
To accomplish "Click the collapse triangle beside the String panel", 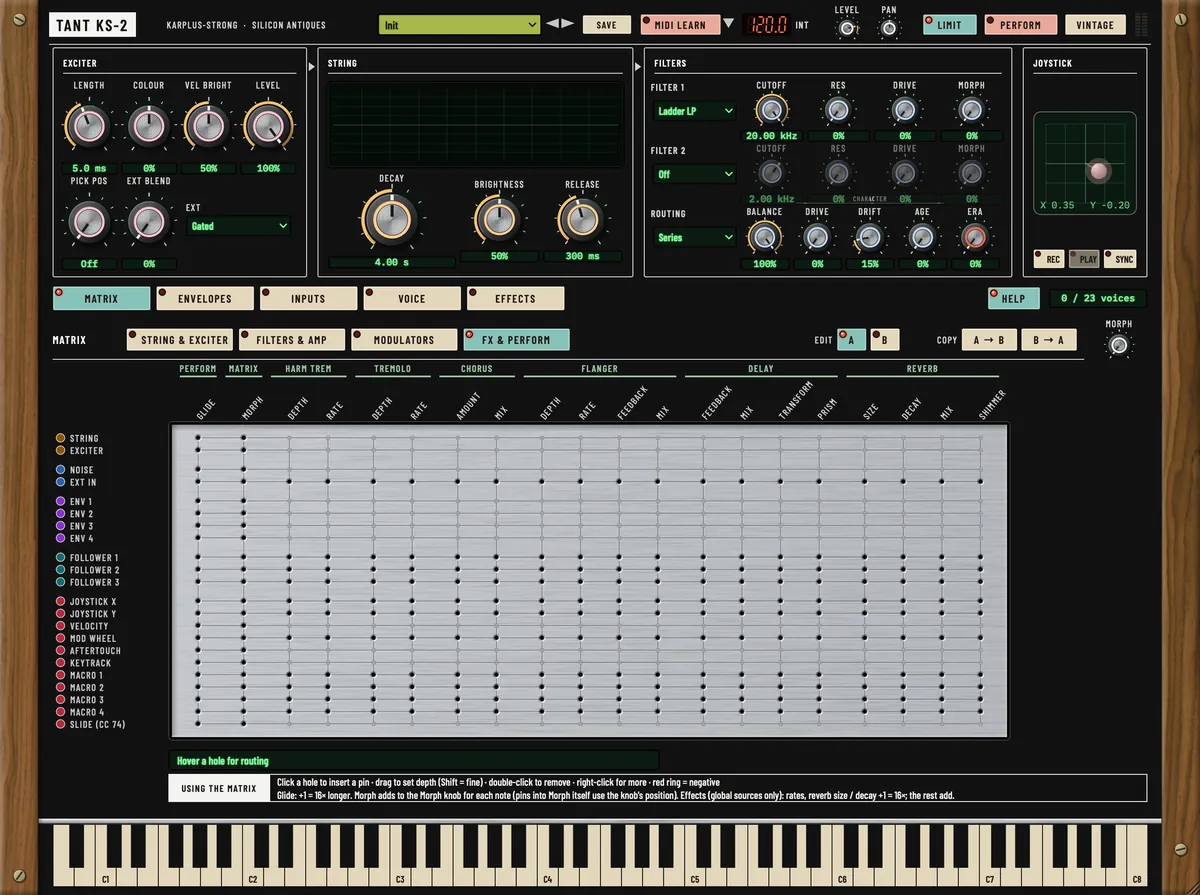I will (x=312, y=66).
